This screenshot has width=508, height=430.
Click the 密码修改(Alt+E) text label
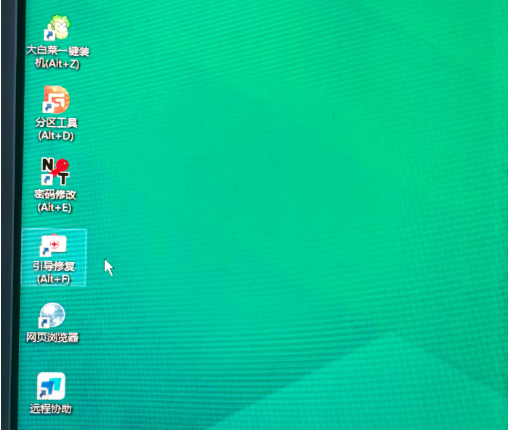[x=55, y=201]
